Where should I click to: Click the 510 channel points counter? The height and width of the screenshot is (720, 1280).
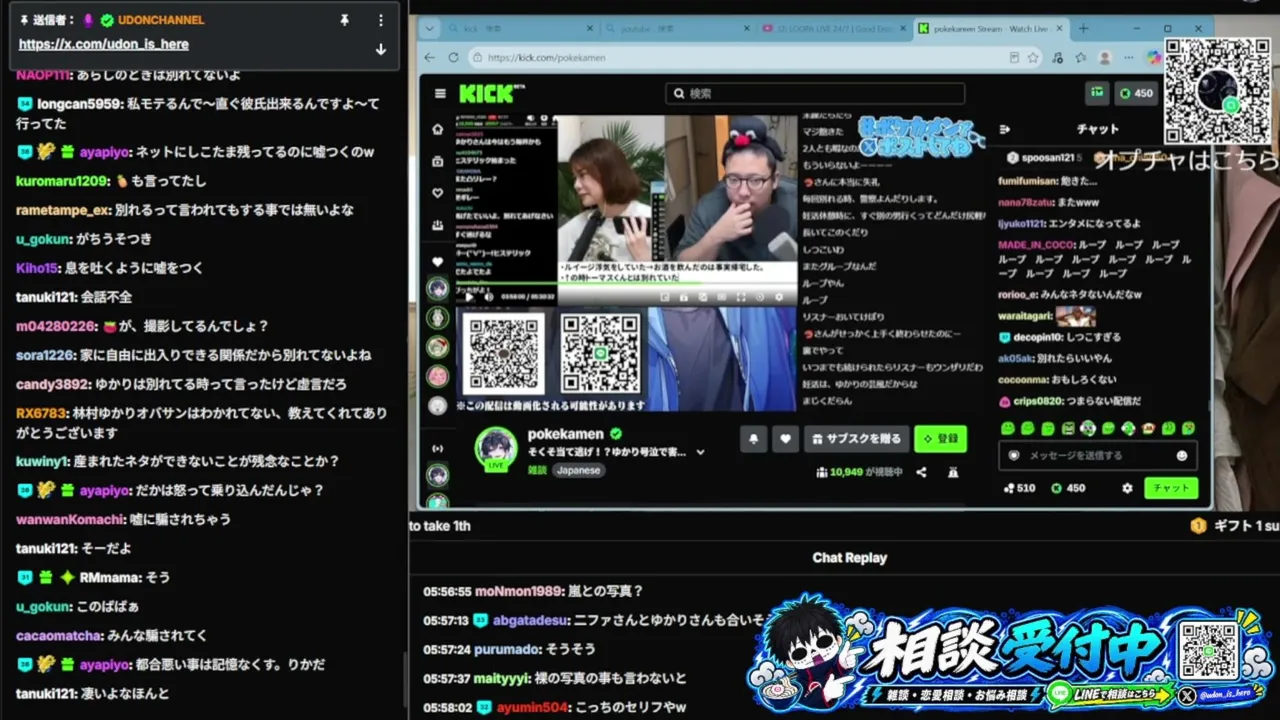click(1019, 488)
